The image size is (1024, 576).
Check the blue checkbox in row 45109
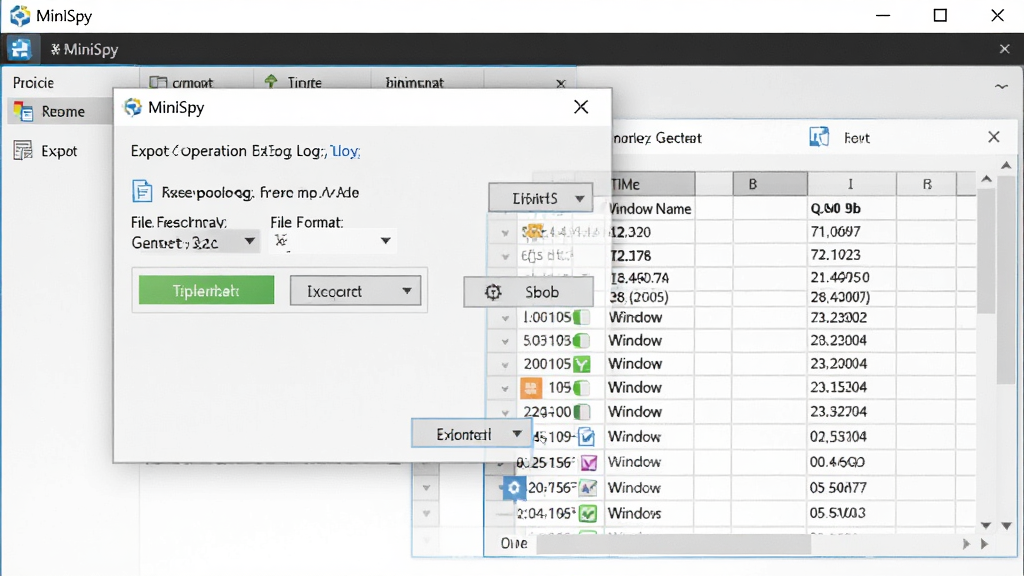pos(586,436)
